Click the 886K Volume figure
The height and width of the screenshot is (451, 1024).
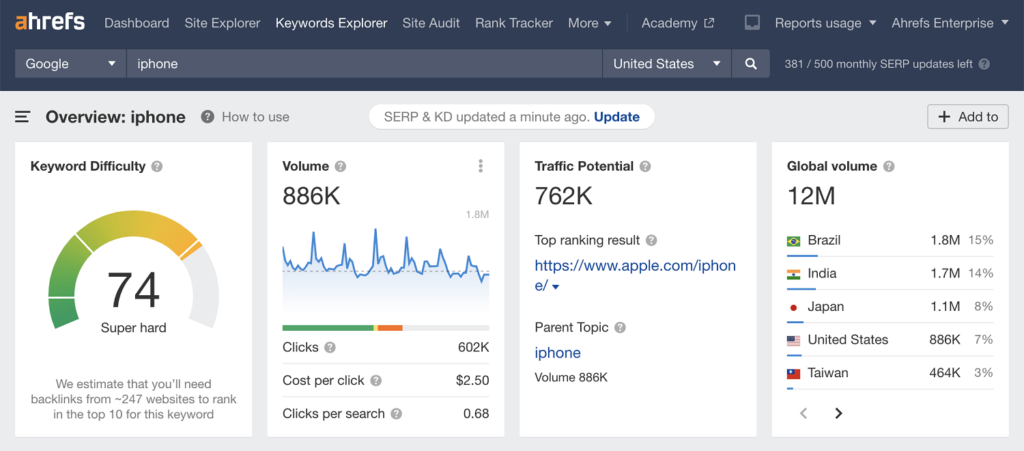click(312, 196)
